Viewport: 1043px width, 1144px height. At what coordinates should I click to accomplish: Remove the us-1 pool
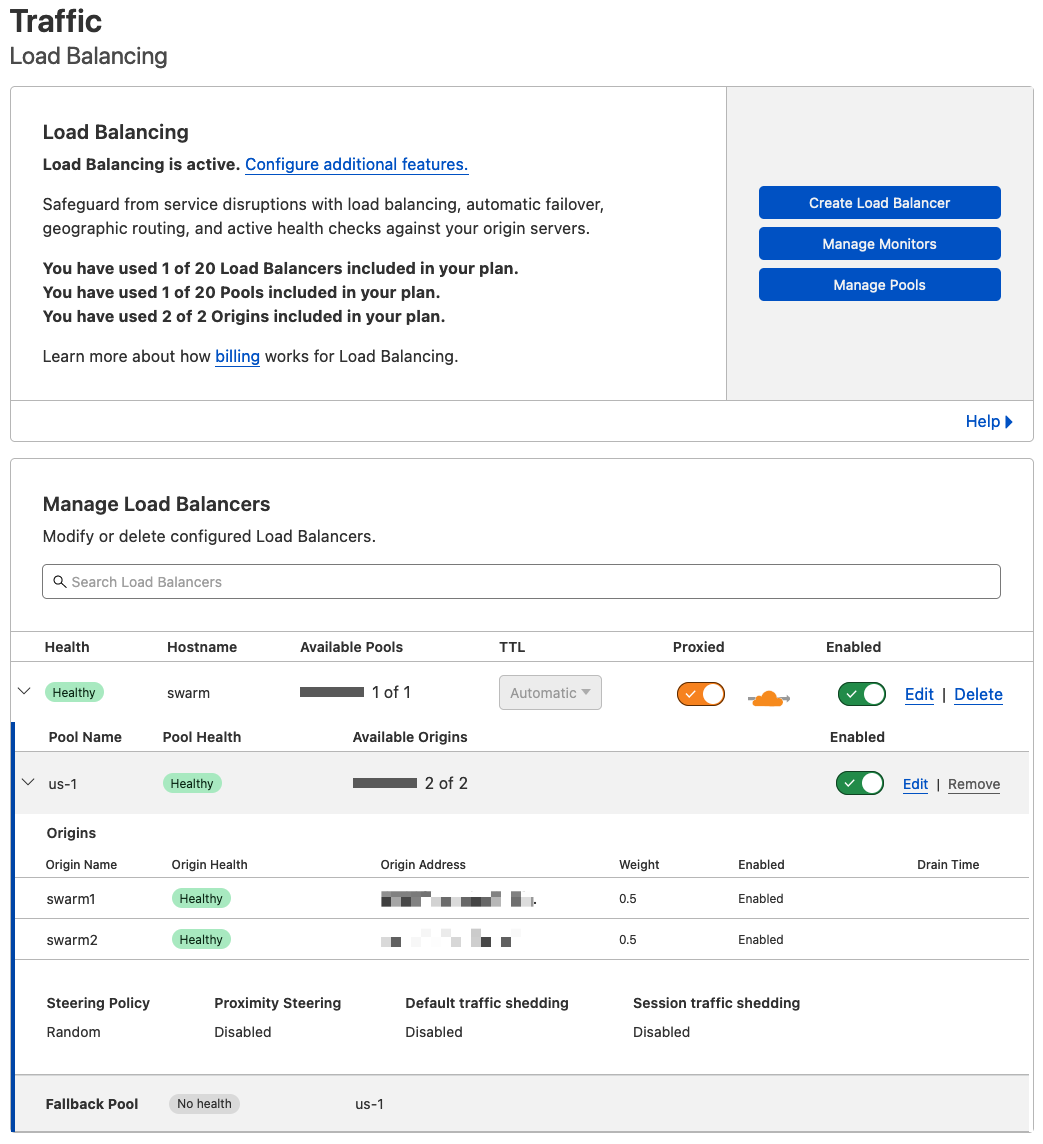click(x=974, y=784)
